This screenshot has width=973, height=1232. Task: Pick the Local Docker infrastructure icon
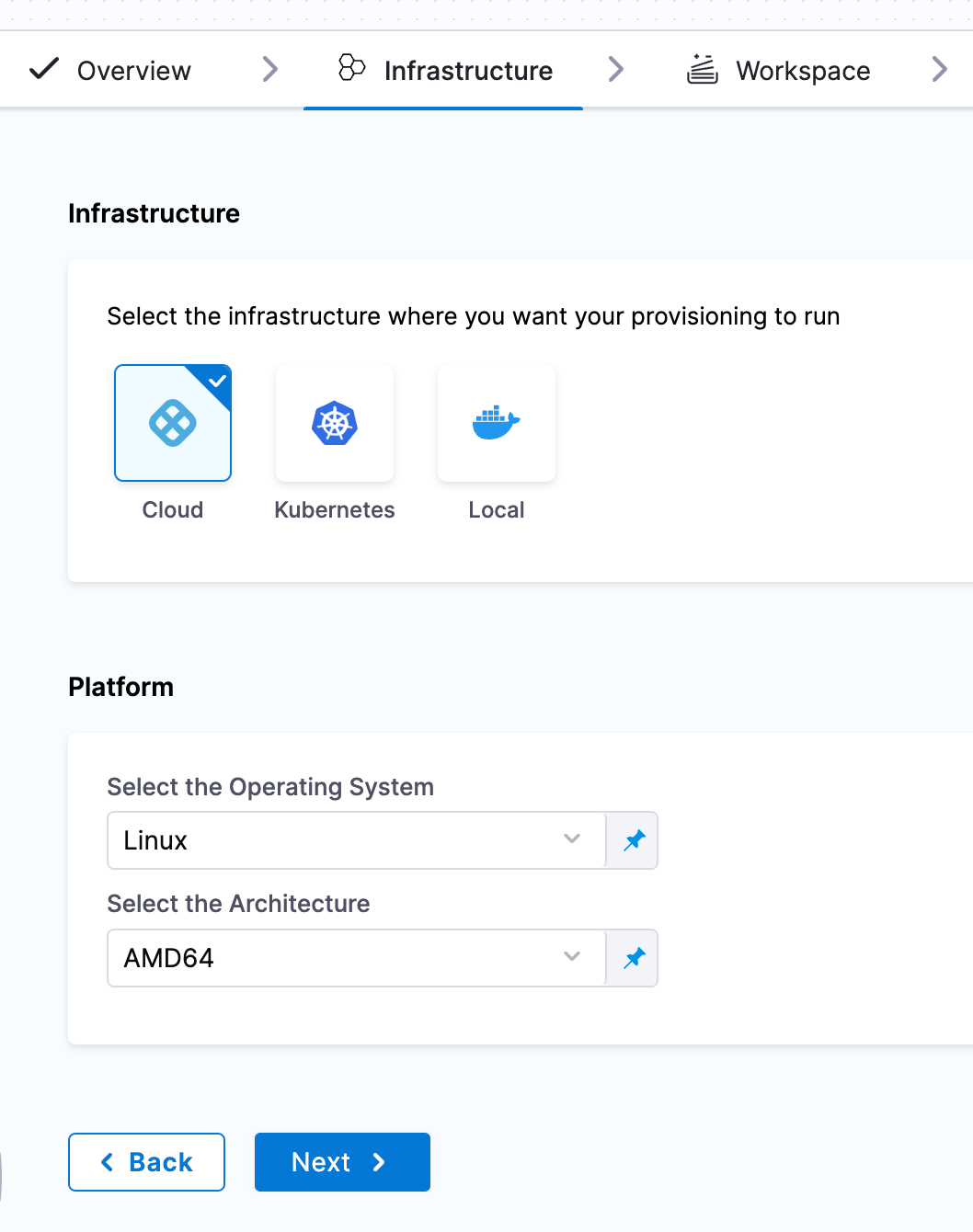coord(497,424)
